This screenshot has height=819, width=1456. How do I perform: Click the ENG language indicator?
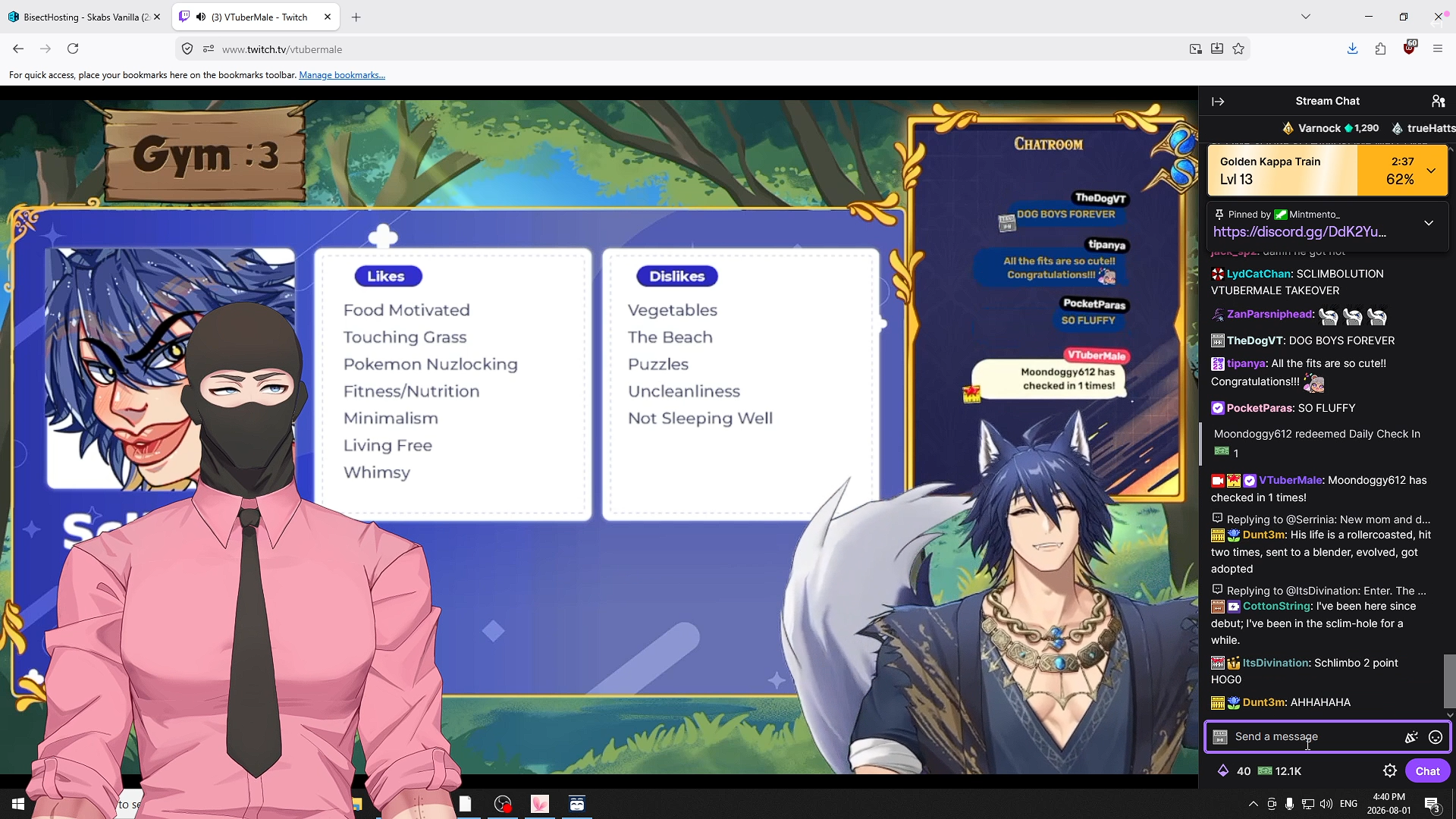point(1348,804)
